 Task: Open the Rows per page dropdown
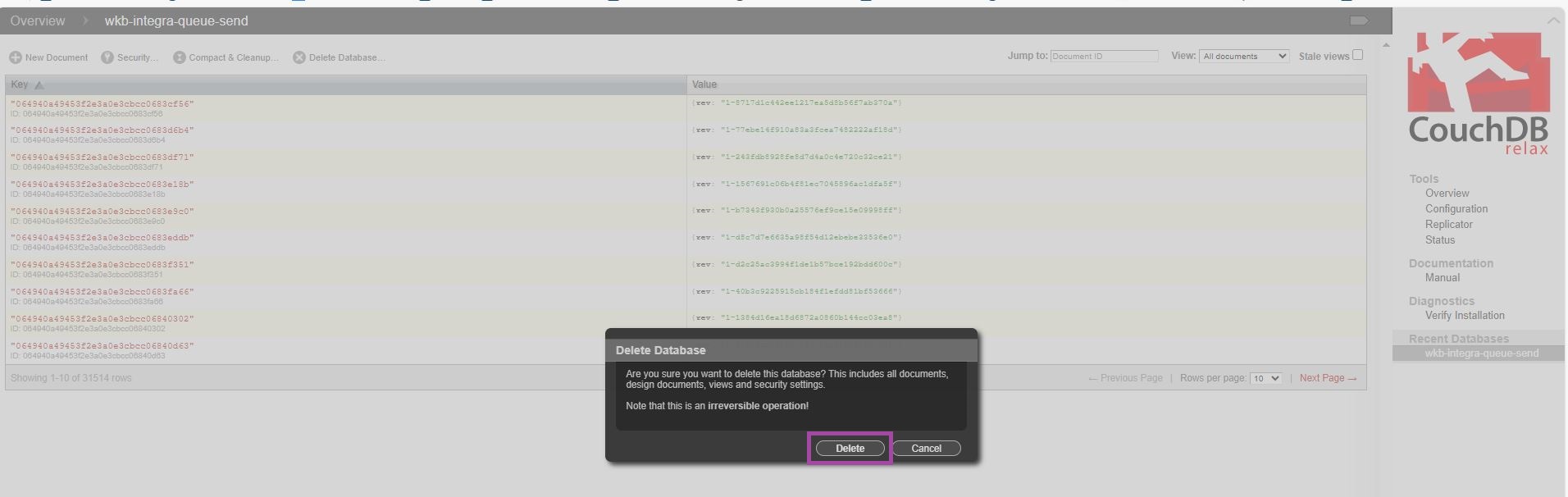point(1265,378)
